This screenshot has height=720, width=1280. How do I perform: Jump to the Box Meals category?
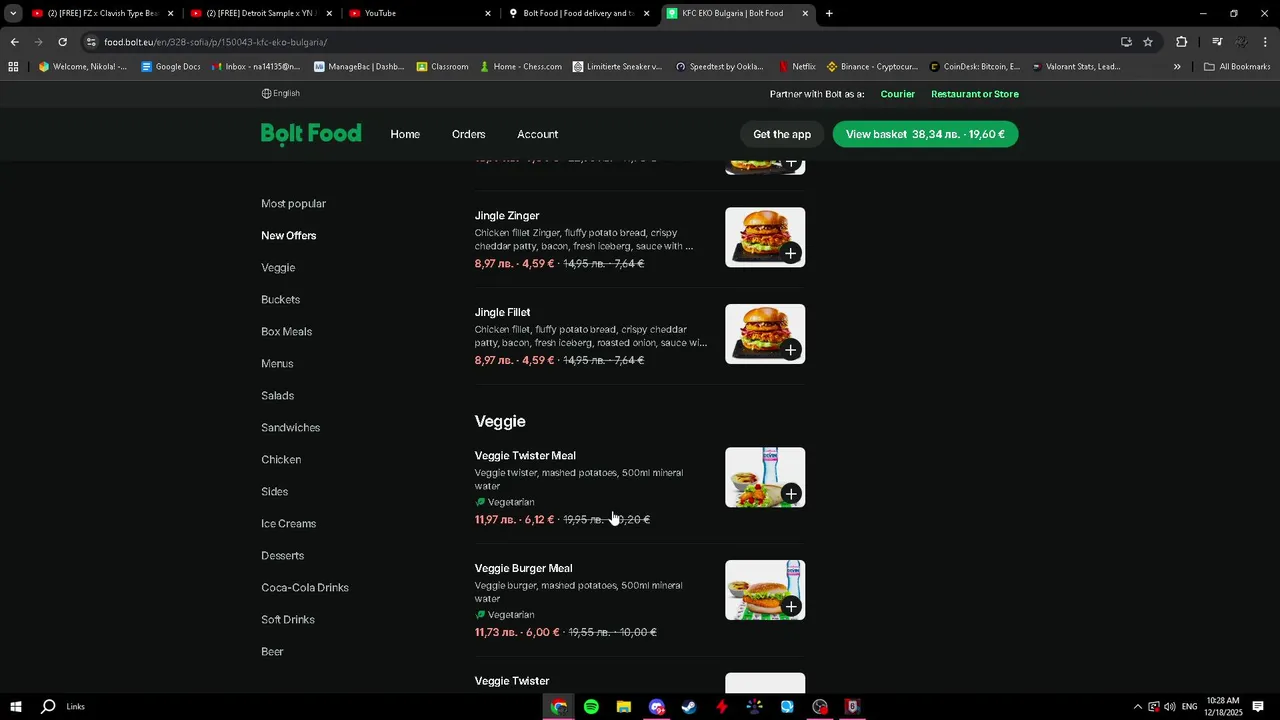tap(286, 332)
